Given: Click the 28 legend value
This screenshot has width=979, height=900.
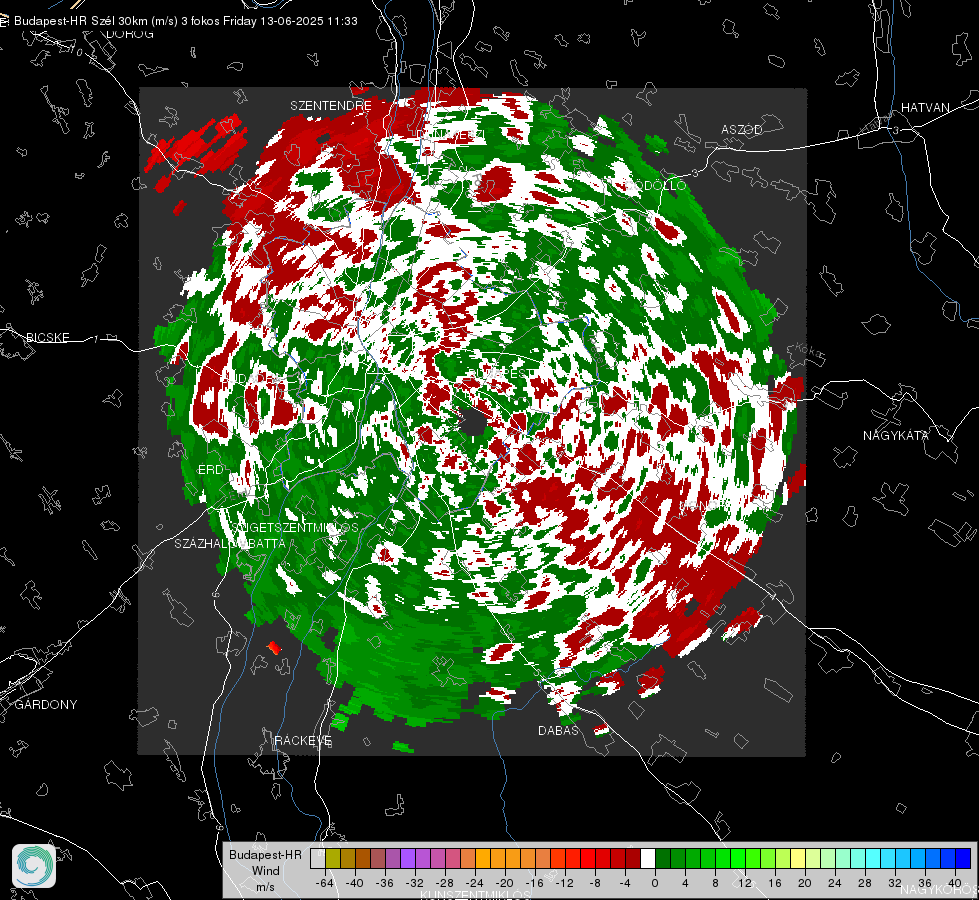Looking at the screenshot, I should [x=865, y=883].
